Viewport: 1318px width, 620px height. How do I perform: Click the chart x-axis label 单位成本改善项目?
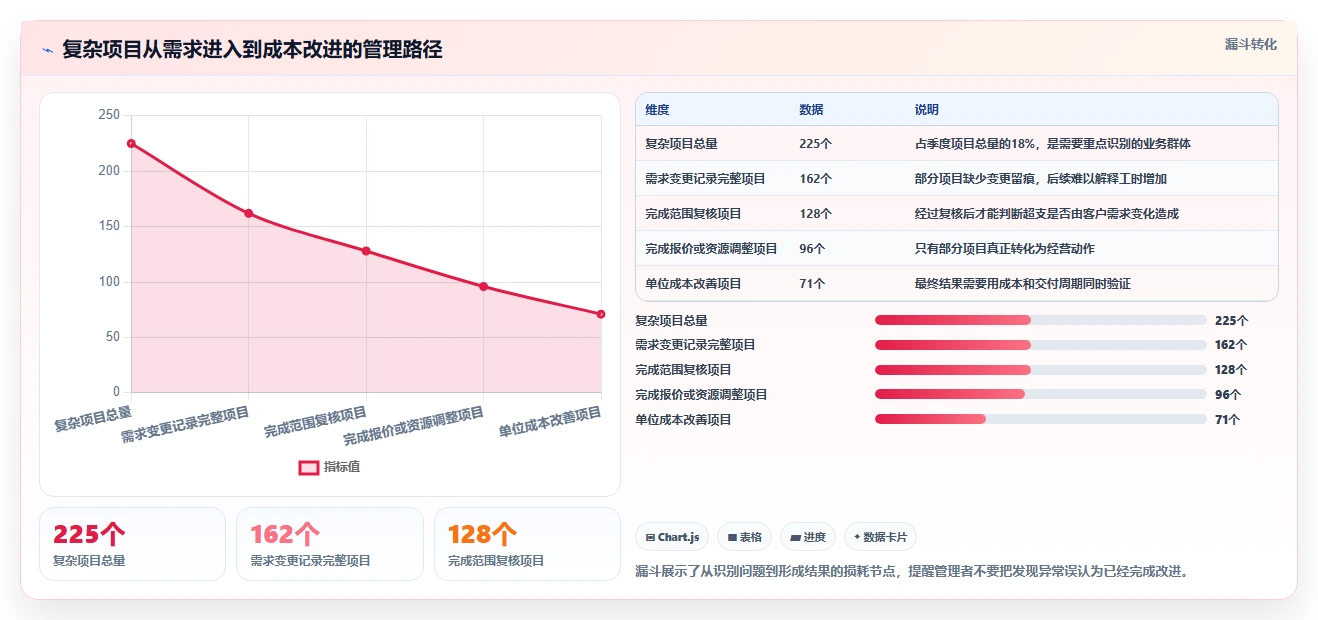pos(551,421)
